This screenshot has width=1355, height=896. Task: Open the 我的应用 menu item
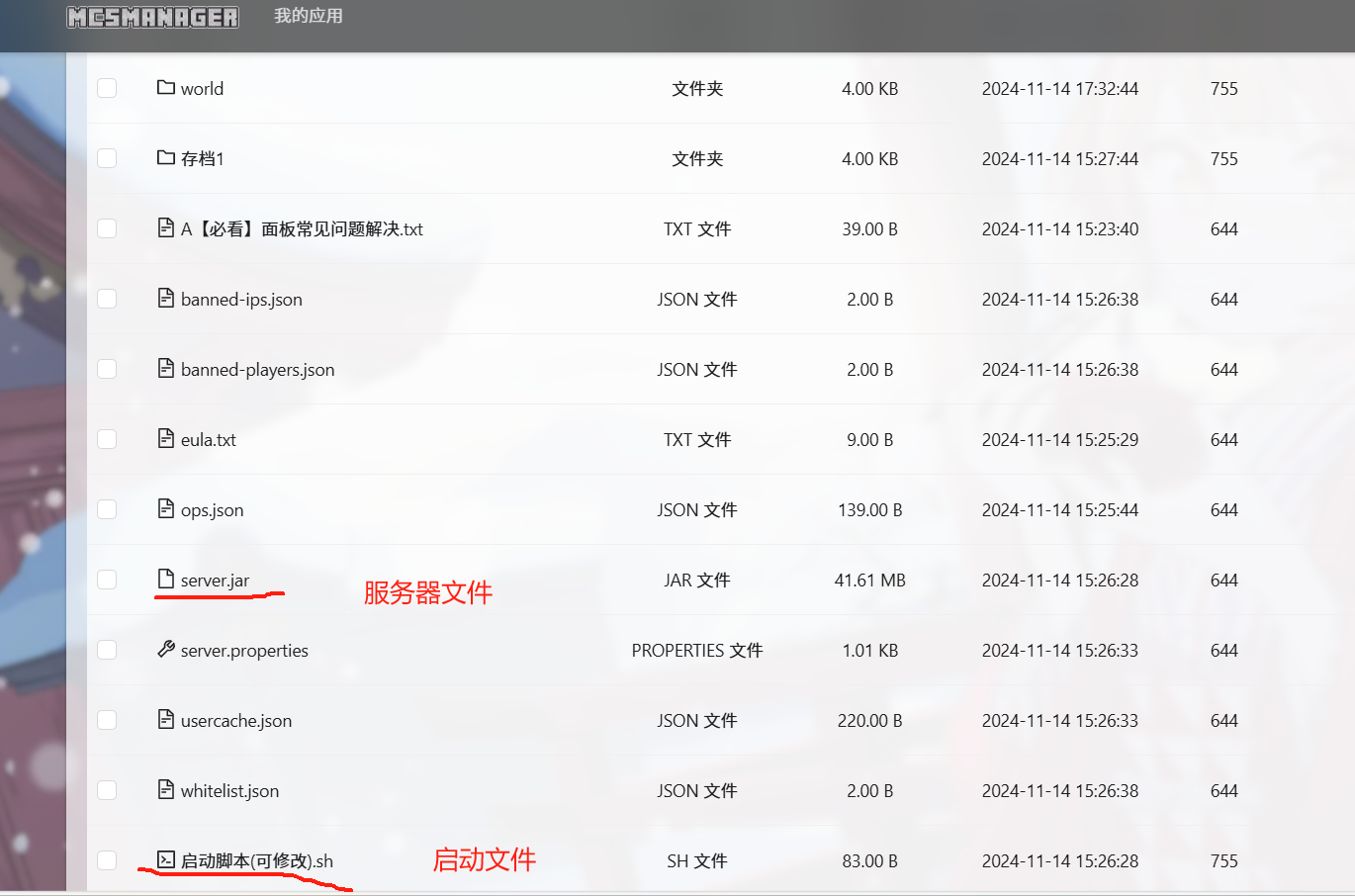308,16
